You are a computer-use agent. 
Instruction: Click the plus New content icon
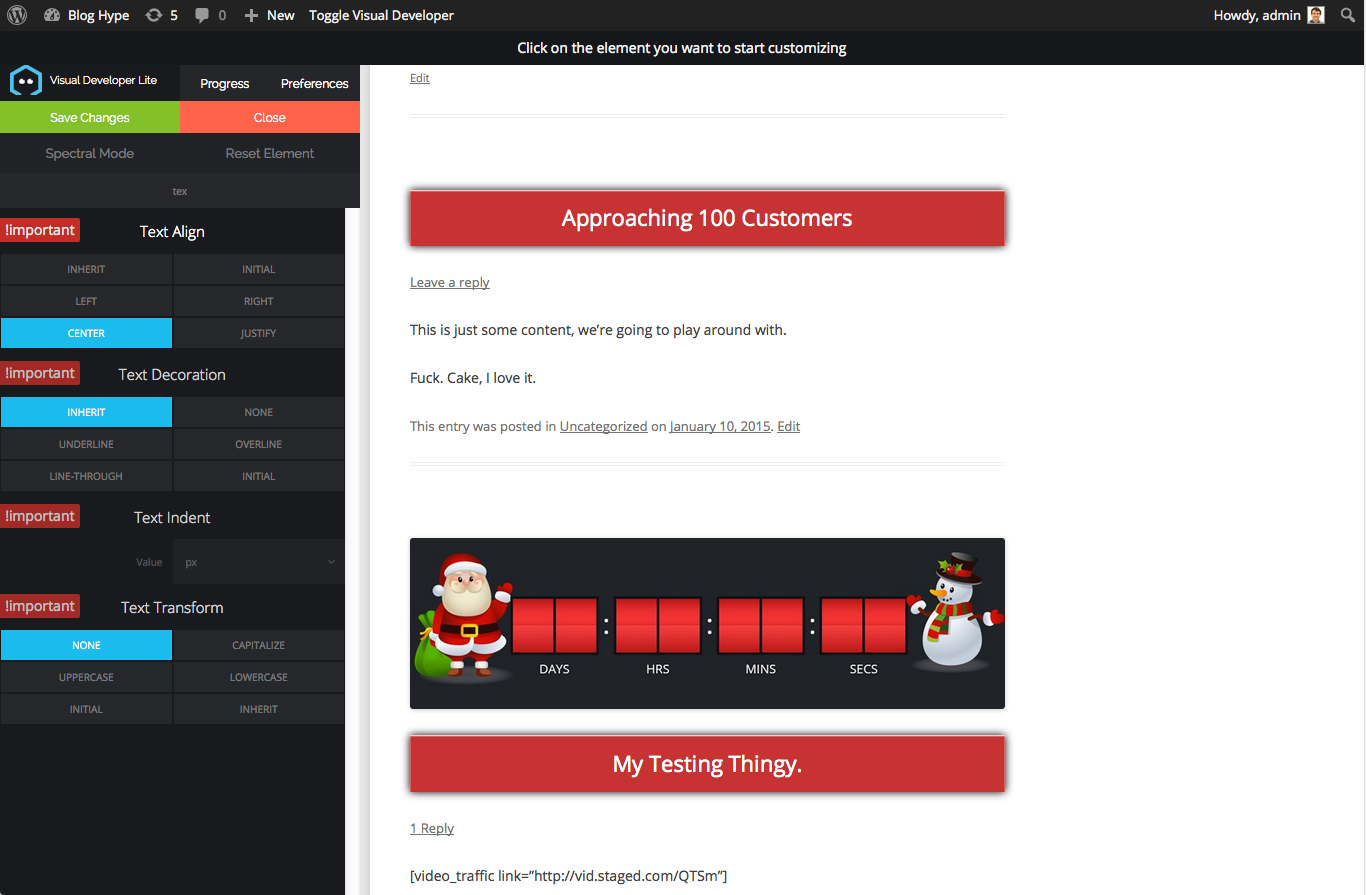pos(251,15)
